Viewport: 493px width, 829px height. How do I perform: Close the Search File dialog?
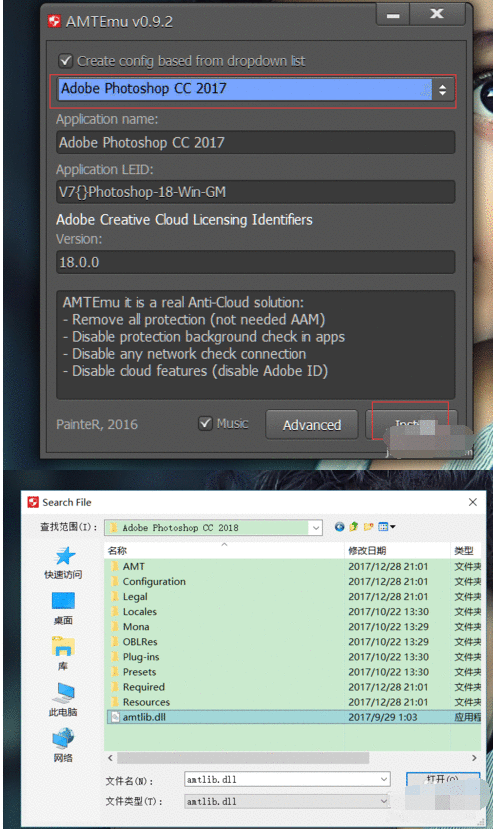[472, 502]
